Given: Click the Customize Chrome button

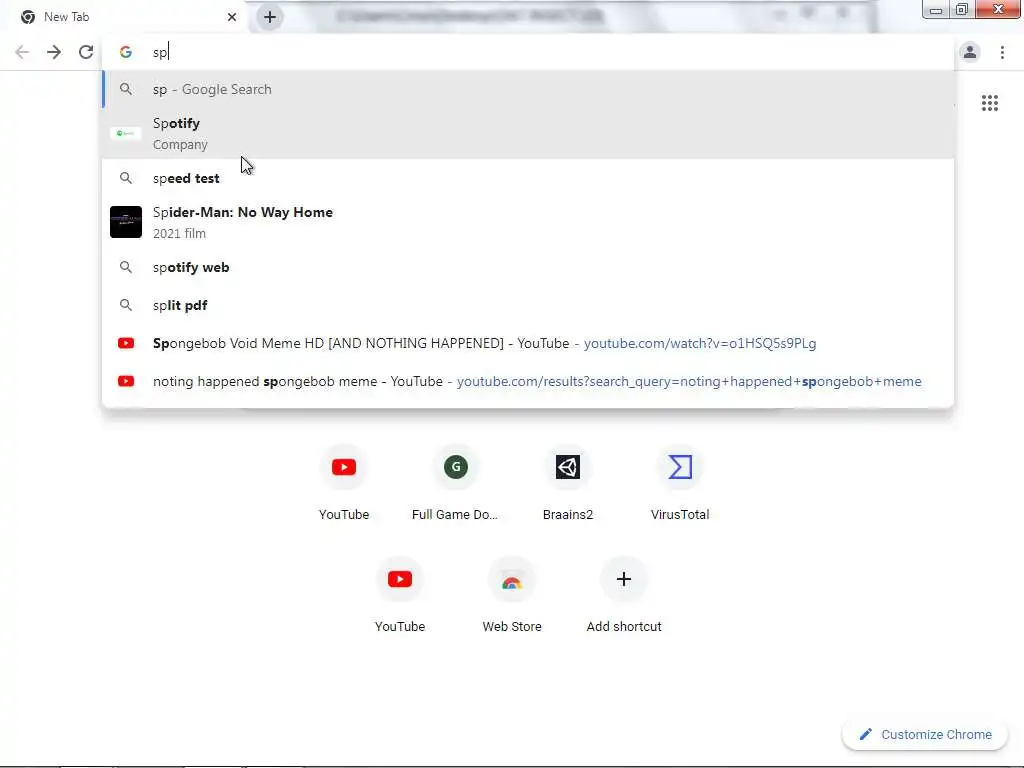Looking at the screenshot, I should click(925, 734).
